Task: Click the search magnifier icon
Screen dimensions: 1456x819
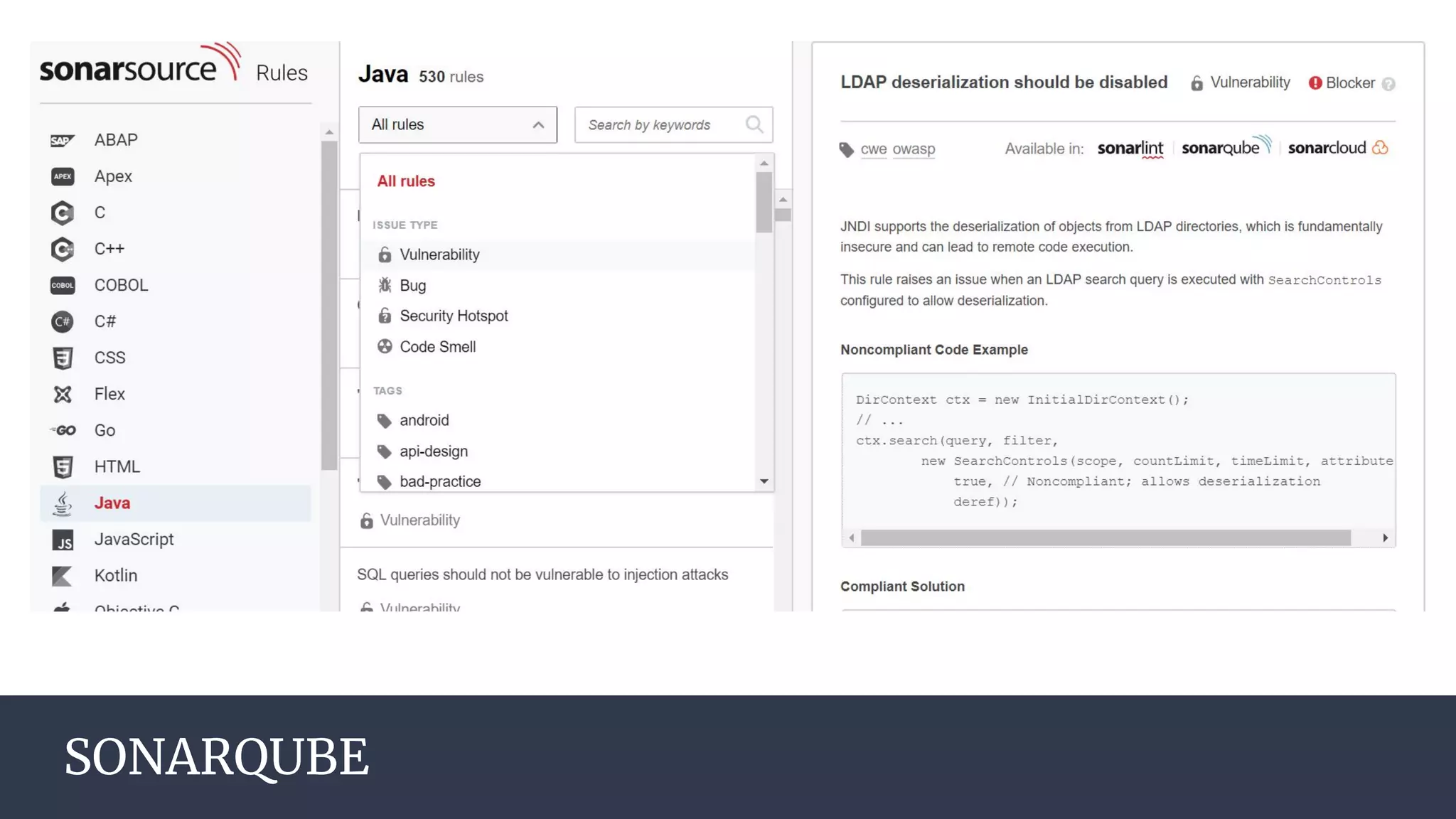Action: coord(754,124)
